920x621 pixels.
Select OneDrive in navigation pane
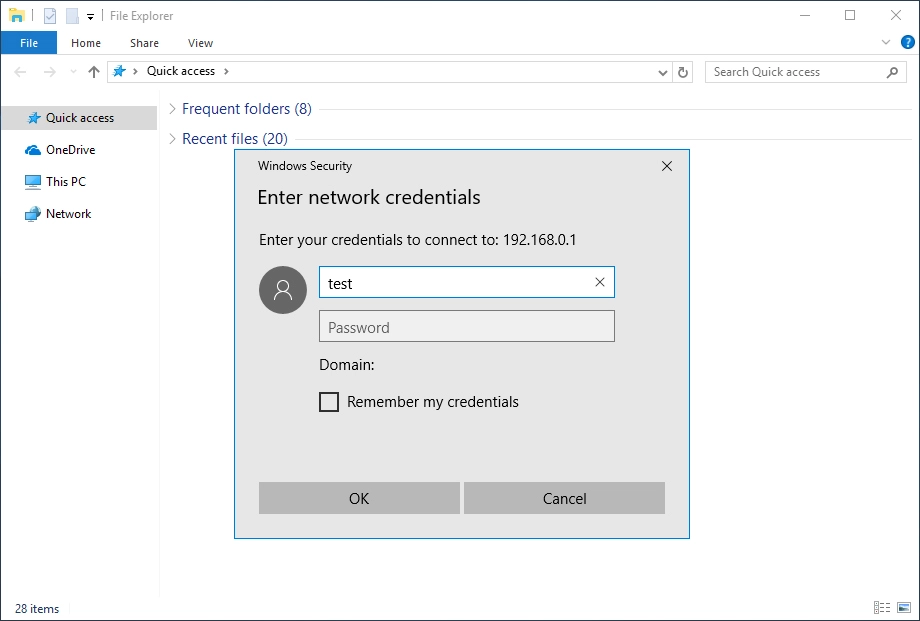click(70, 150)
